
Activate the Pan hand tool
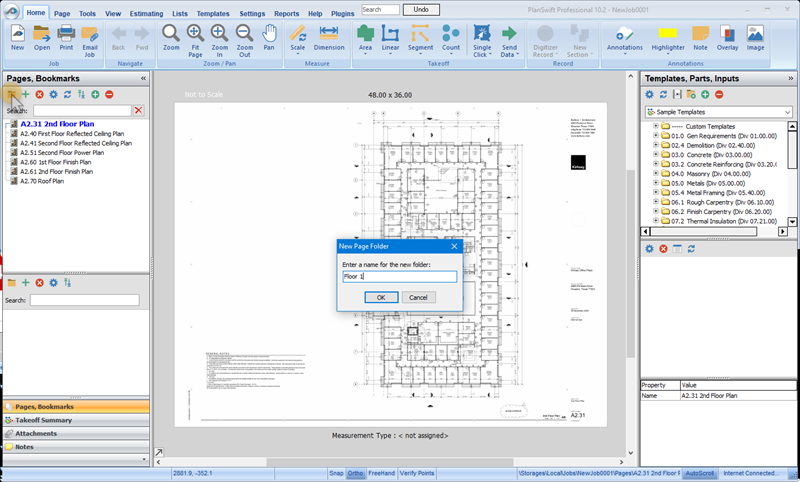click(269, 38)
